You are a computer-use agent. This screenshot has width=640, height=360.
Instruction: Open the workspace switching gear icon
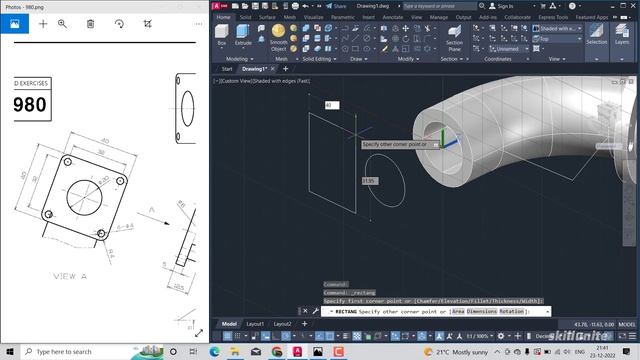pyautogui.click(x=501, y=336)
